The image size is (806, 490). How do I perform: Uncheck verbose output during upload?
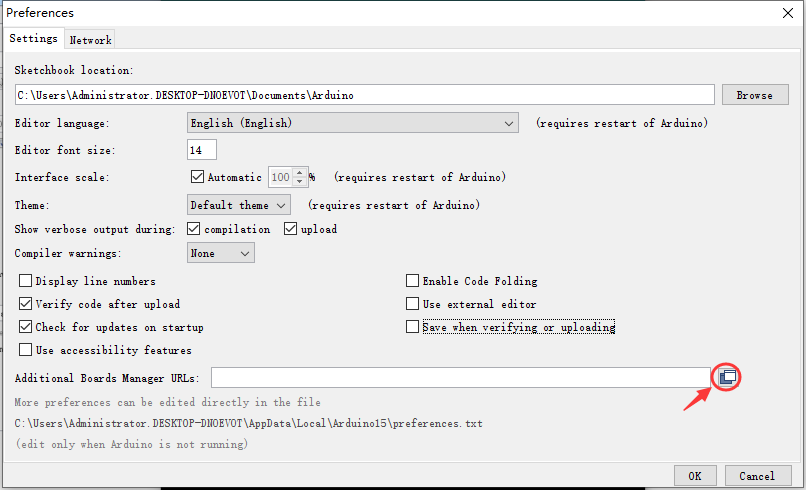pos(290,229)
